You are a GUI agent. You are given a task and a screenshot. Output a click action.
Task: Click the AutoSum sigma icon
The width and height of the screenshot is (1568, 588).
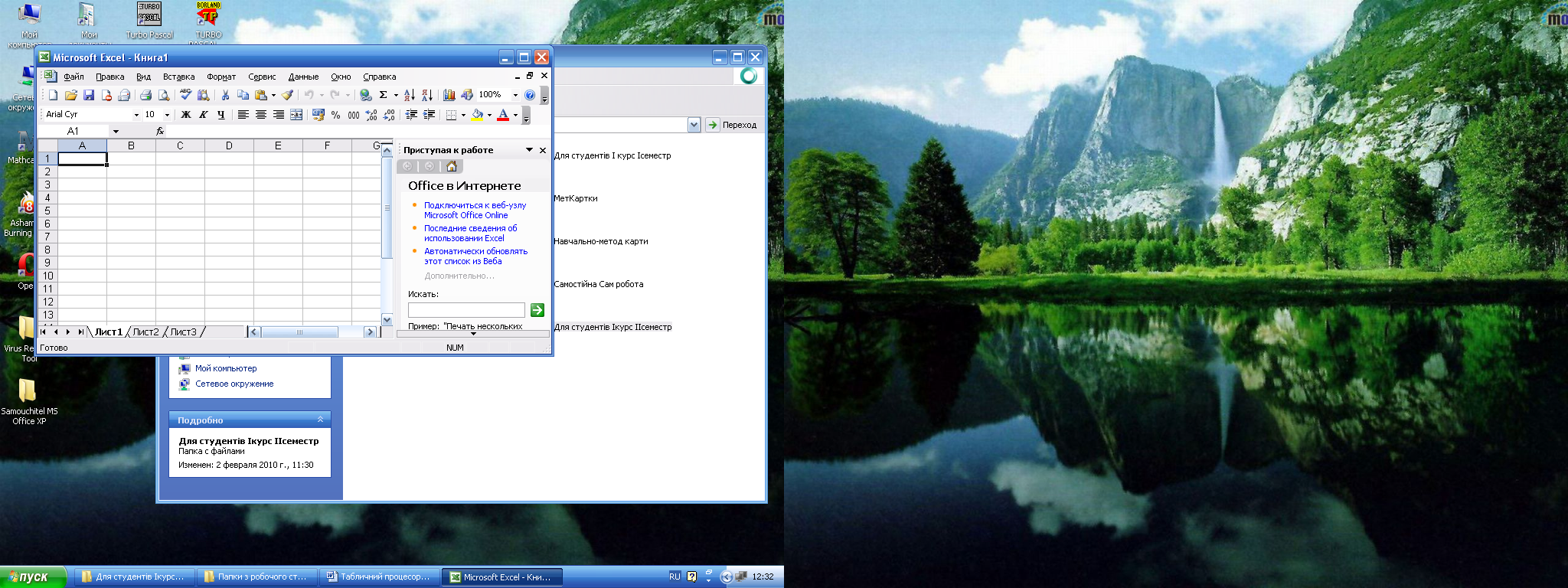pos(383,95)
